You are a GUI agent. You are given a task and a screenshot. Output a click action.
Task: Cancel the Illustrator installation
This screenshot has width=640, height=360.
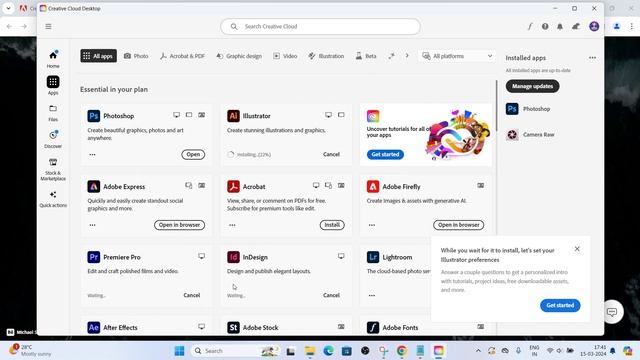[331, 154]
